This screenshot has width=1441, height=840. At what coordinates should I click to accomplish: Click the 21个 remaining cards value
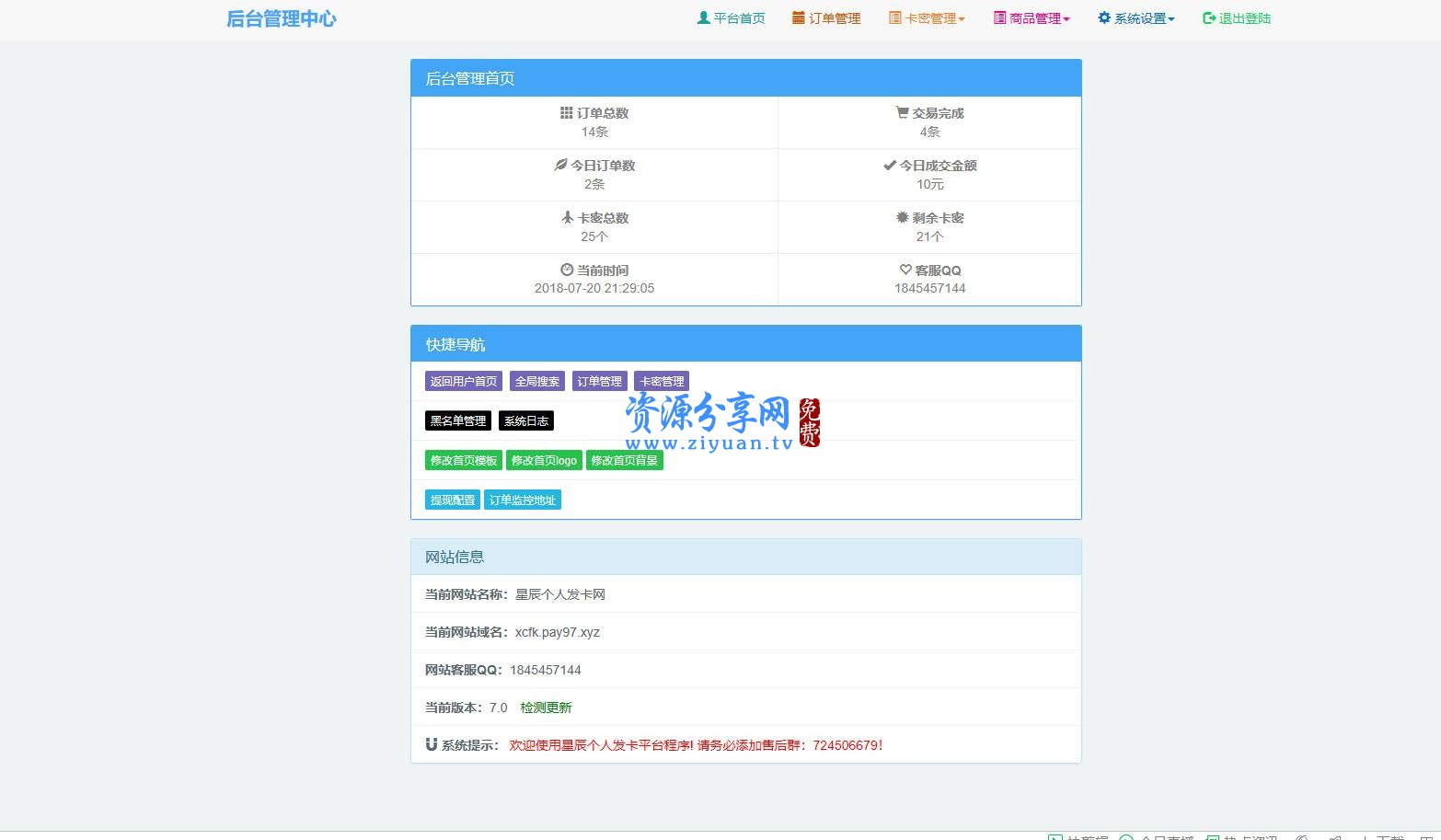(930, 236)
